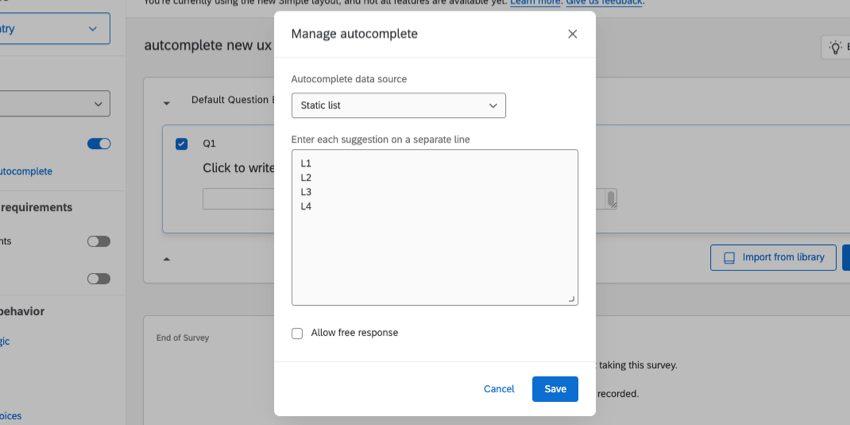The image size is (850, 425).
Task: Enable the second toggle under requirements
Action: (x=99, y=278)
